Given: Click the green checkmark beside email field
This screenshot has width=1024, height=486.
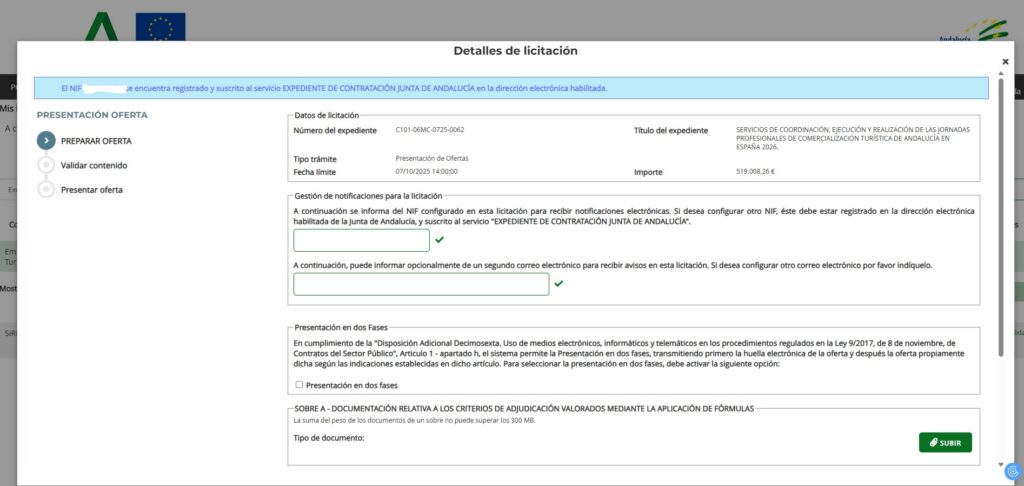Looking at the screenshot, I should point(558,284).
